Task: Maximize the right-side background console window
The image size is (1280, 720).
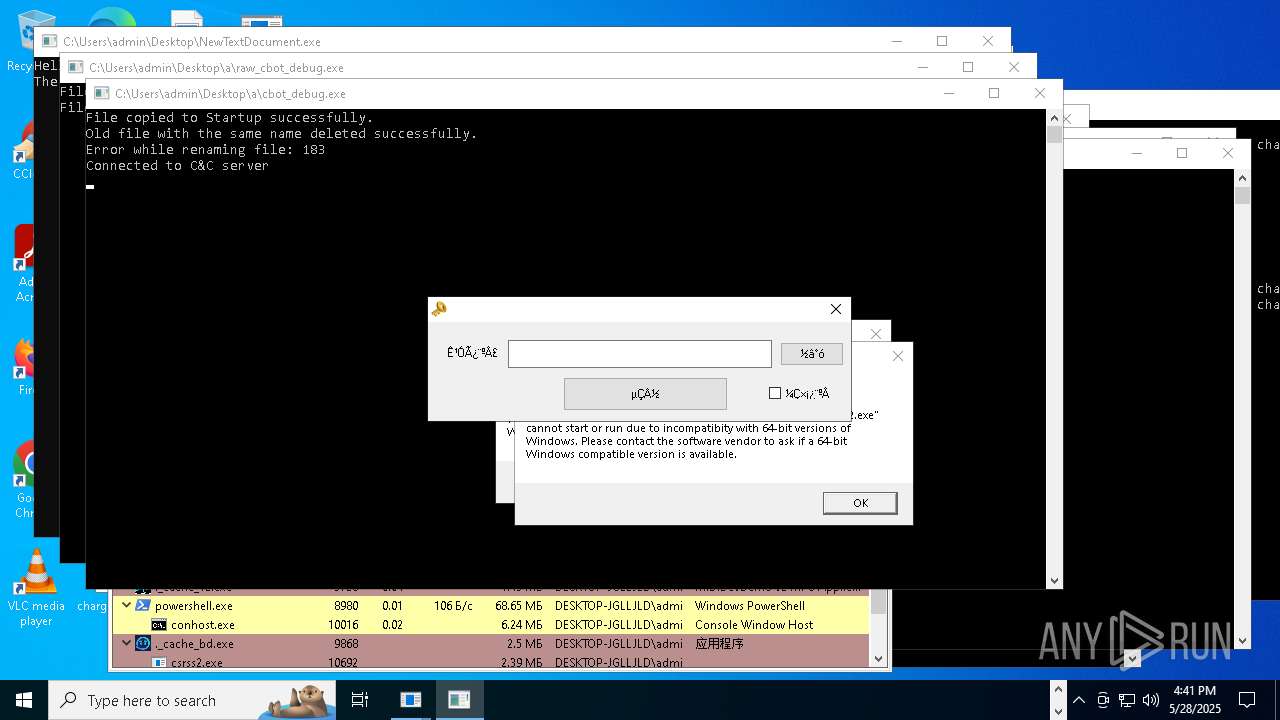Action: tap(1182, 153)
